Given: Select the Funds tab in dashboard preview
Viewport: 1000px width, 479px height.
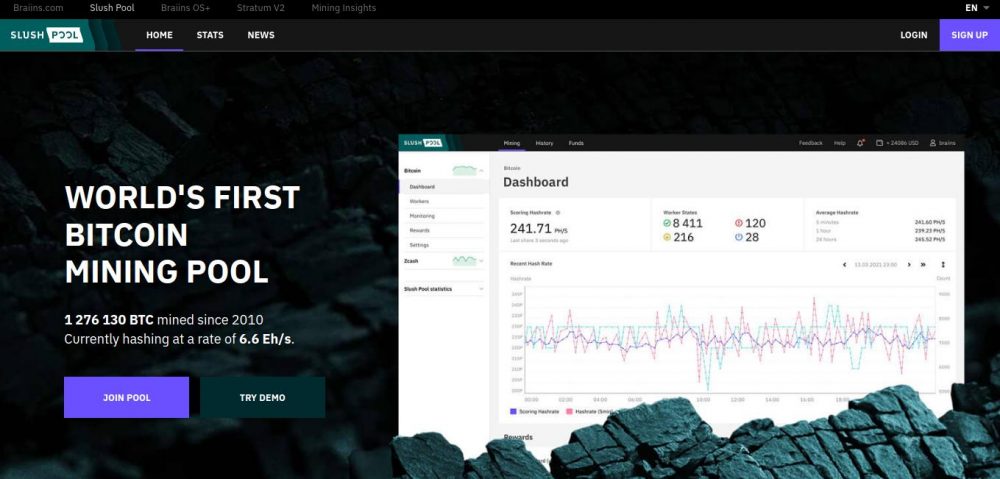Looking at the screenshot, I should coord(576,144).
